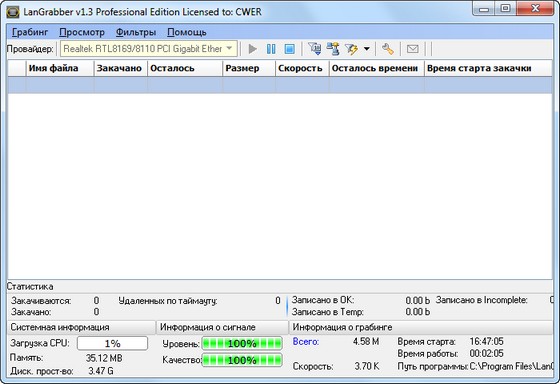Viewport: 560px width, 384px height.
Task: Open the Просмотр menu
Action: (82, 33)
